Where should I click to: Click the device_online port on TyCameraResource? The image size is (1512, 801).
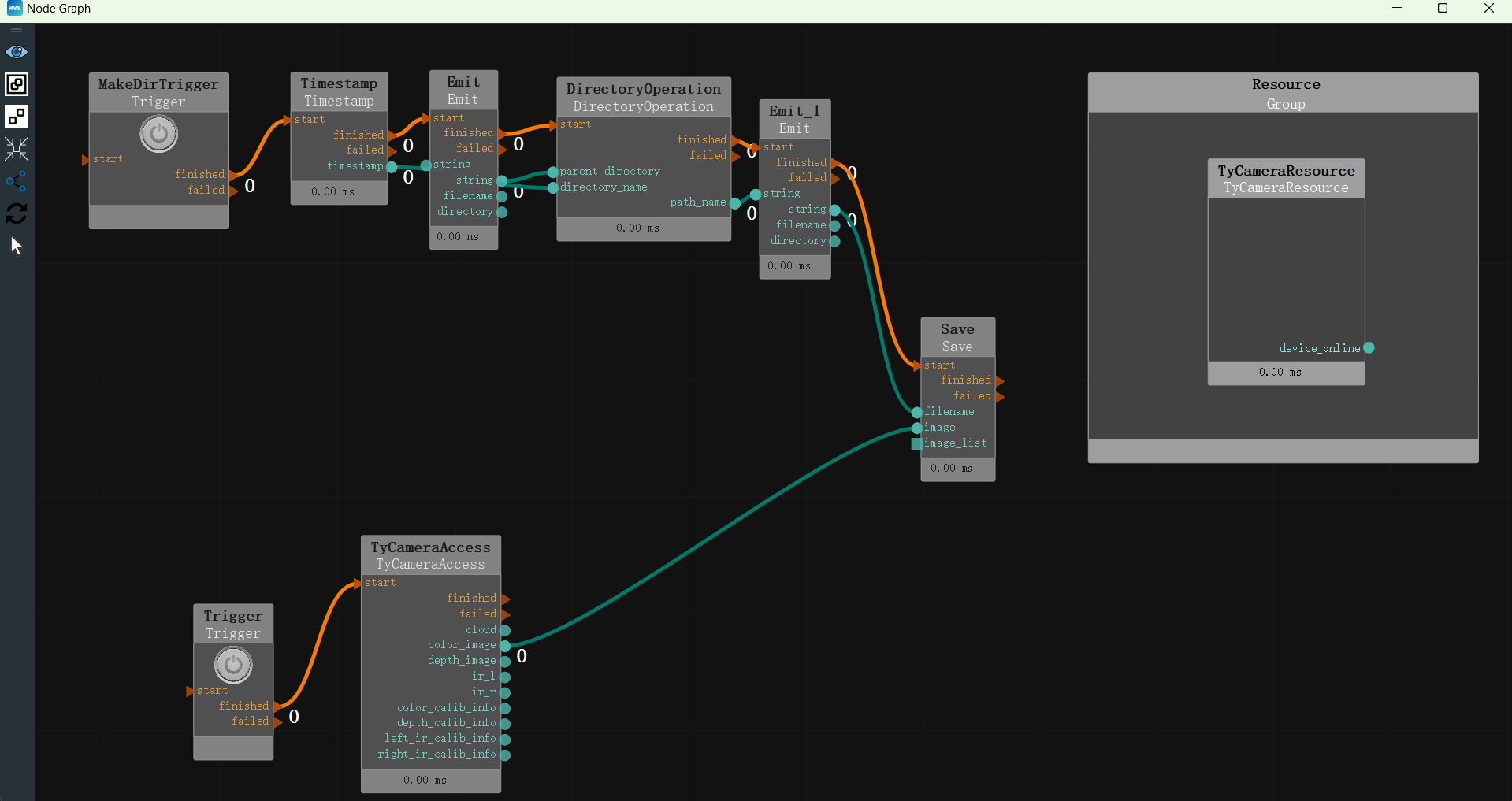1369,348
